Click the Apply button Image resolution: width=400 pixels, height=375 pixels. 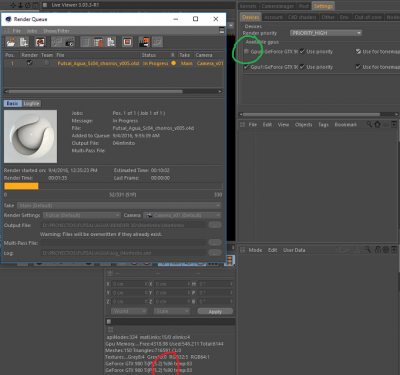[x=215, y=312]
